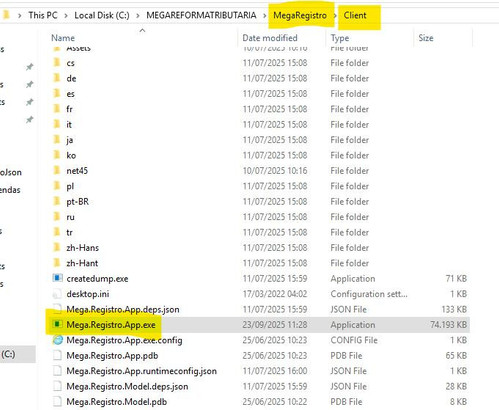This screenshot has height=410, width=499.
Task: Expand chevron before This PC breadcrumb
Action: (x=20, y=16)
